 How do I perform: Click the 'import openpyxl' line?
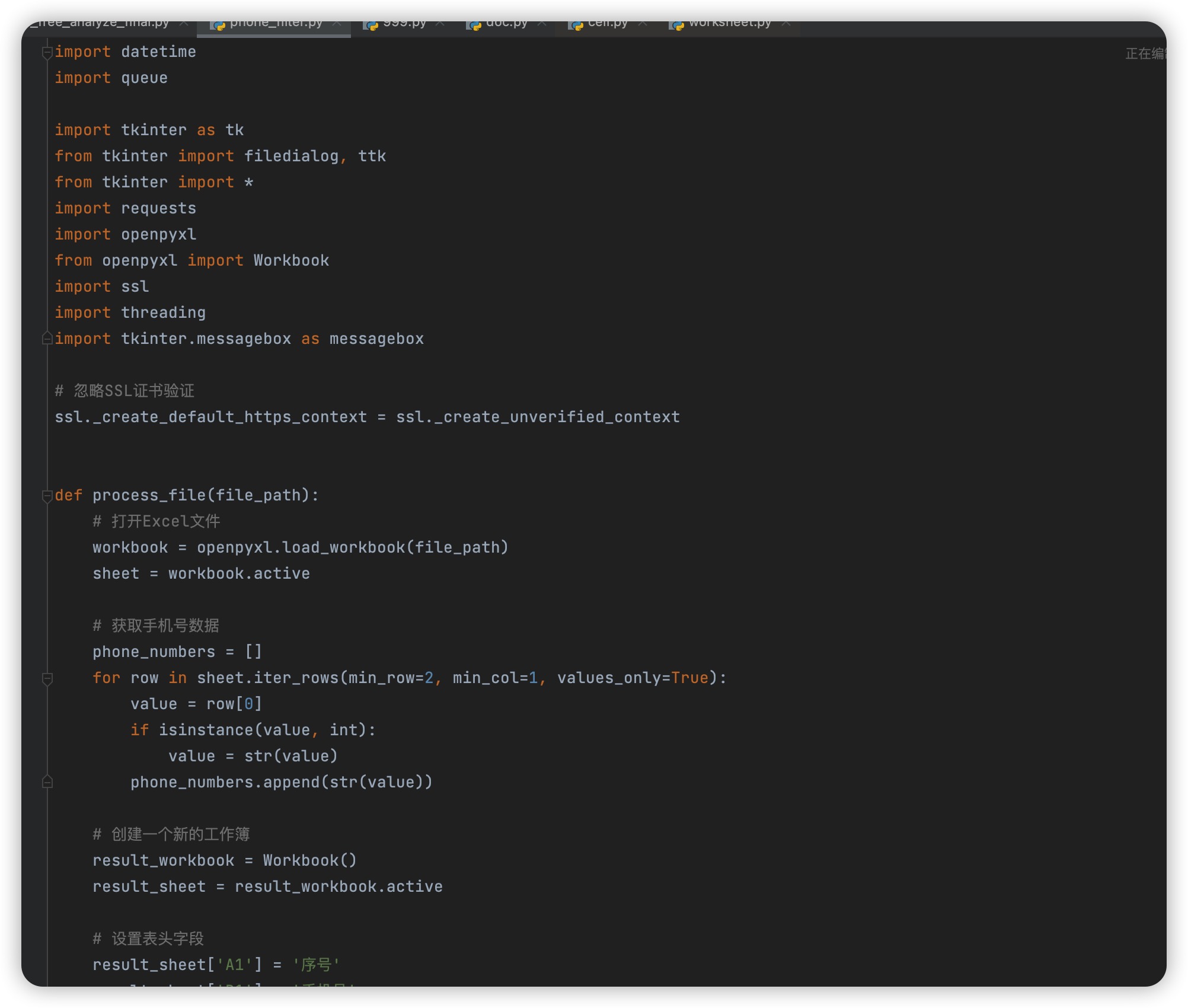[126, 235]
